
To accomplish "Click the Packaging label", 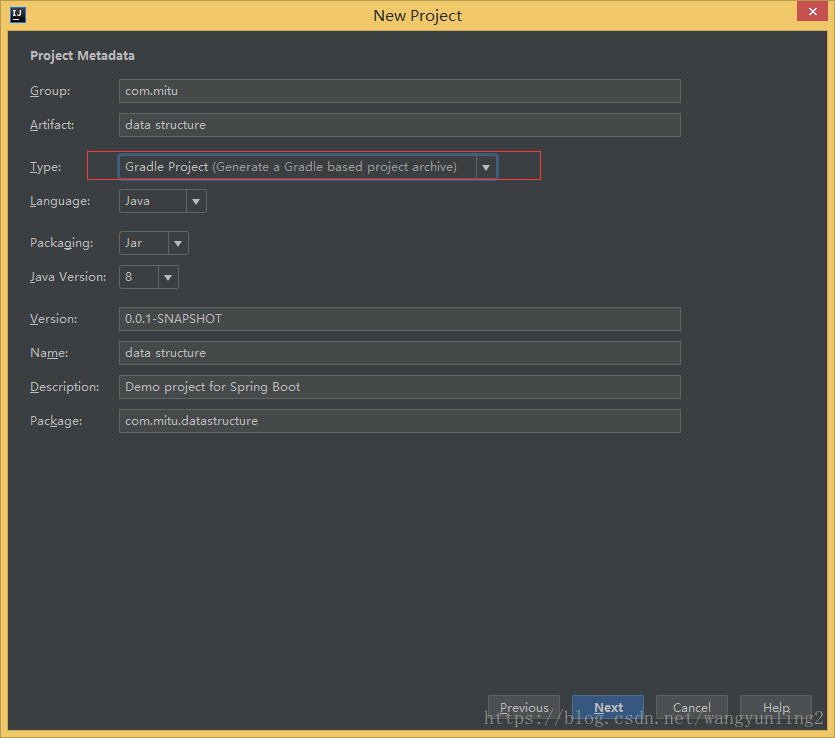I will pyautogui.click(x=62, y=243).
